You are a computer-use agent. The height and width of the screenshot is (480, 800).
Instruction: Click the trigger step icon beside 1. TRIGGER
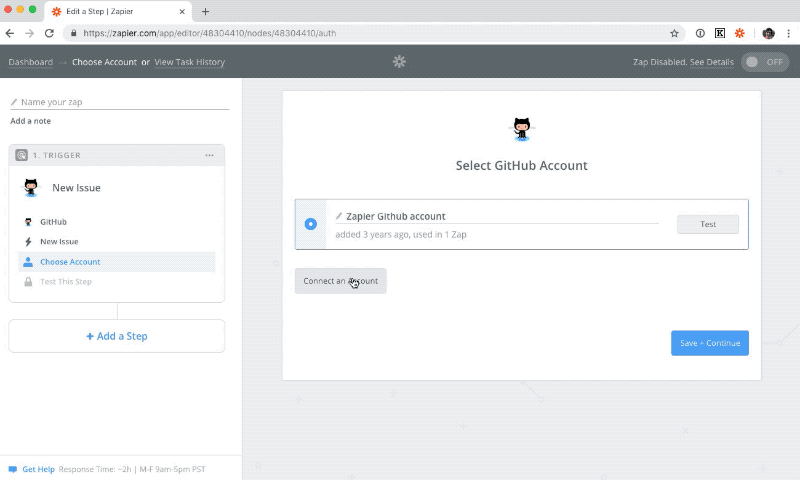tap(21, 155)
